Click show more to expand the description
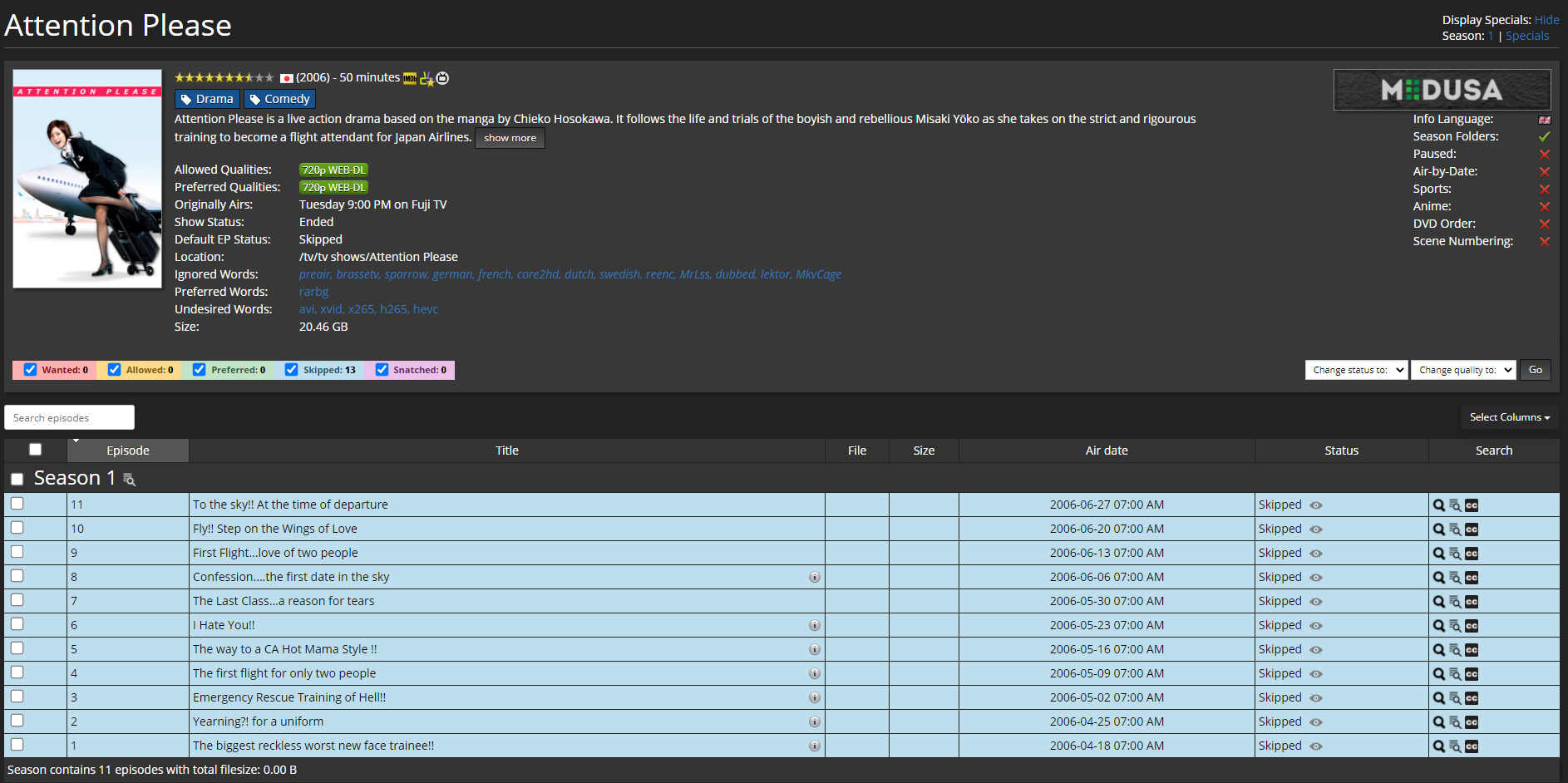The width and height of the screenshot is (1568, 783). point(510,137)
